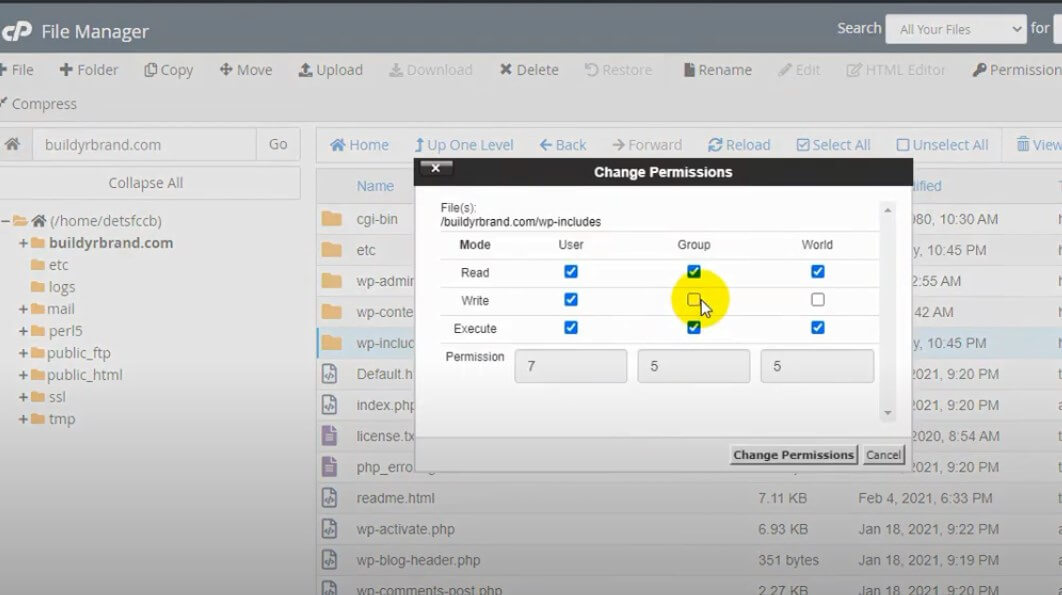Open Permissions from the toolbar
The image size is (1062, 595).
(x=1017, y=70)
